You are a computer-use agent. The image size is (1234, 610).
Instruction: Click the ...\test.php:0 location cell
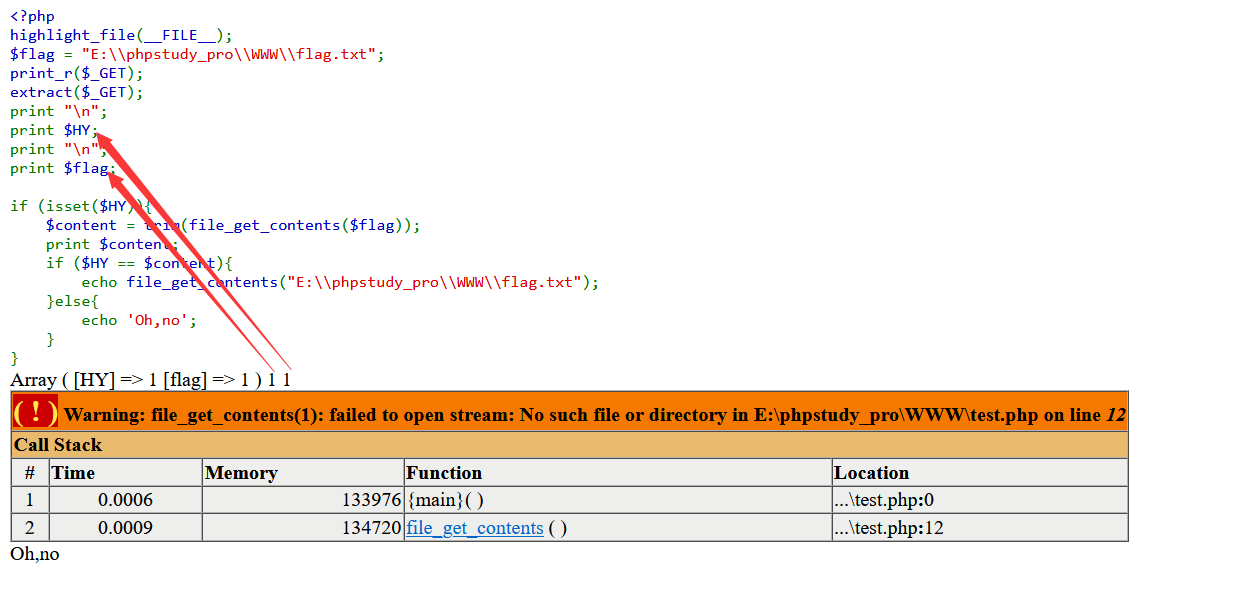[x=884, y=500]
